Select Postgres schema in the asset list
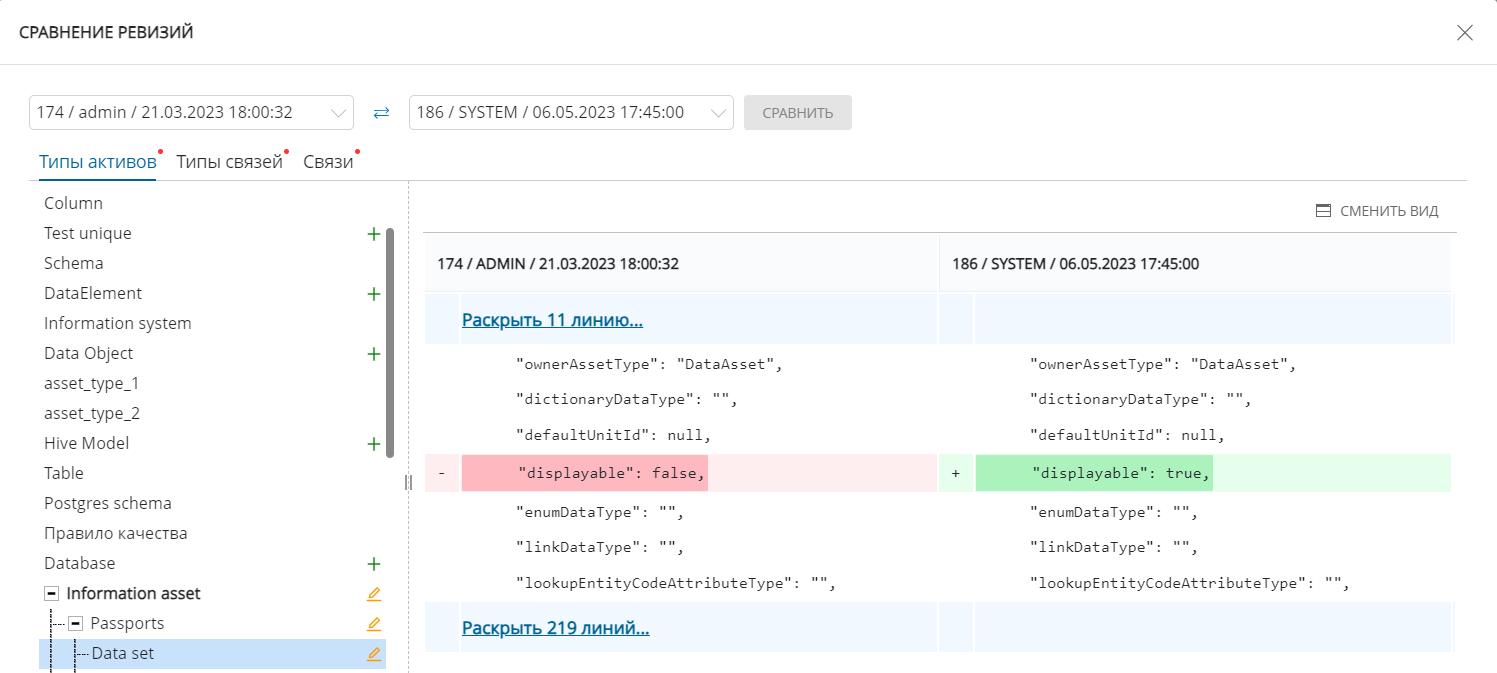 (108, 503)
